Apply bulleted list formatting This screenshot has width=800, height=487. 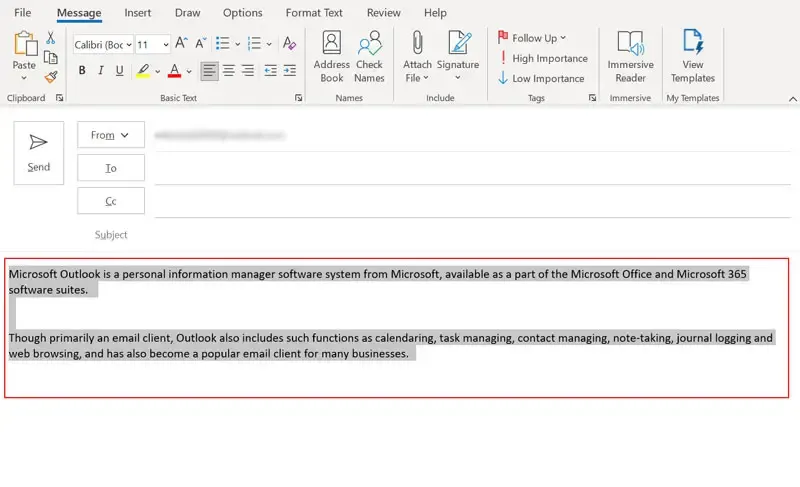coord(222,43)
